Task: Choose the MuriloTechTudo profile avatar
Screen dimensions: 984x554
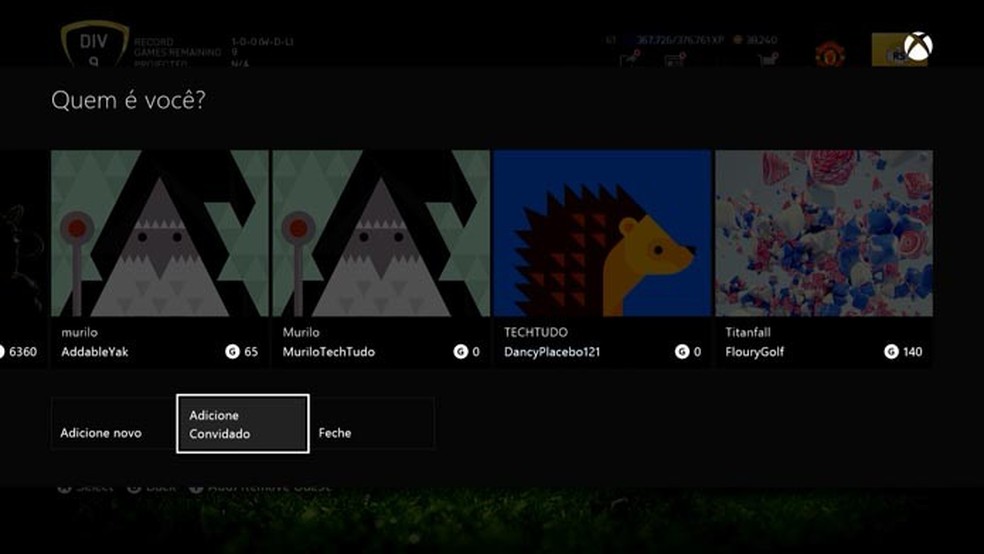Action: coord(381,233)
